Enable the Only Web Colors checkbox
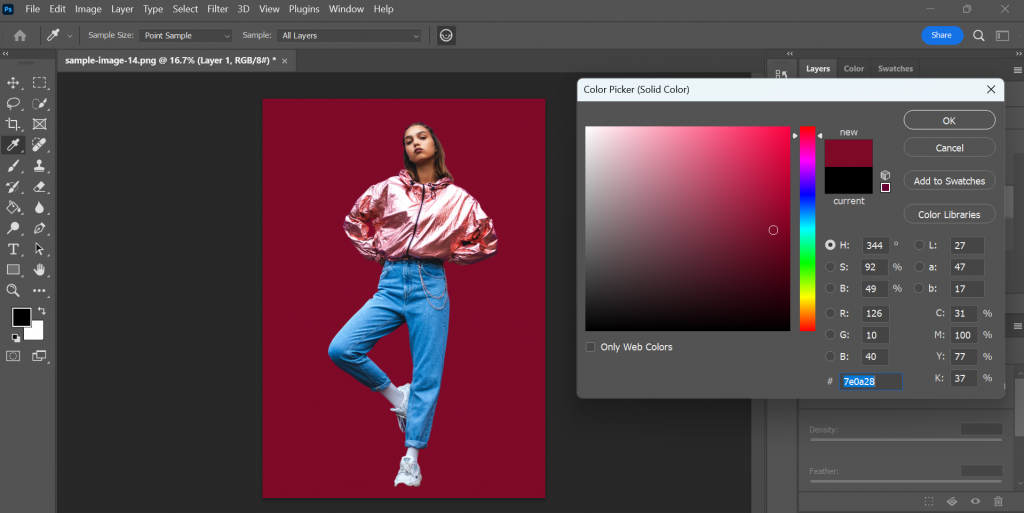The image size is (1024, 513). click(x=591, y=347)
